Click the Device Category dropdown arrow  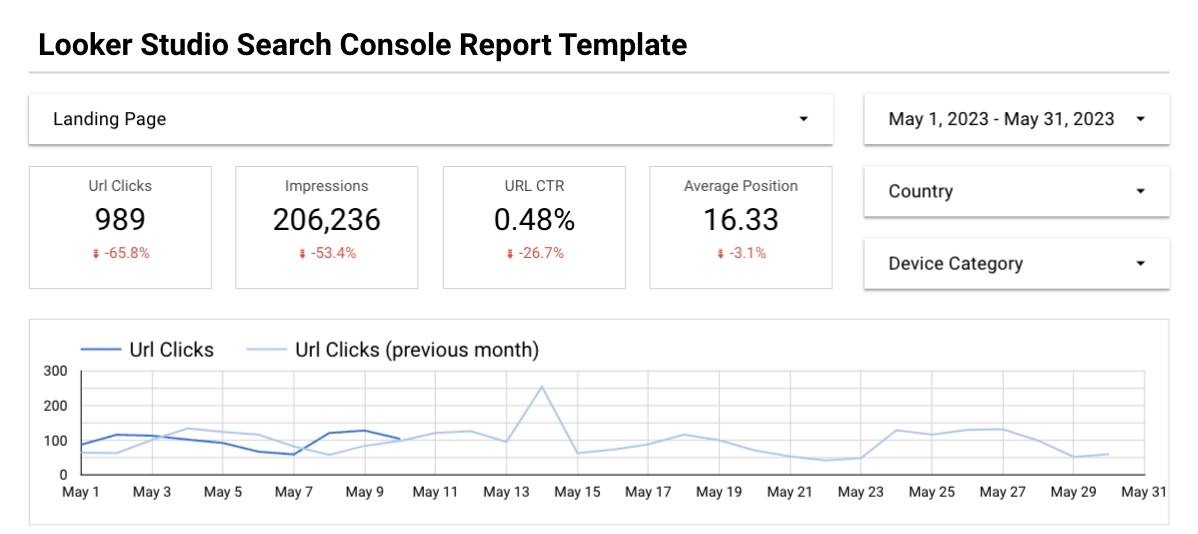tap(1141, 264)
